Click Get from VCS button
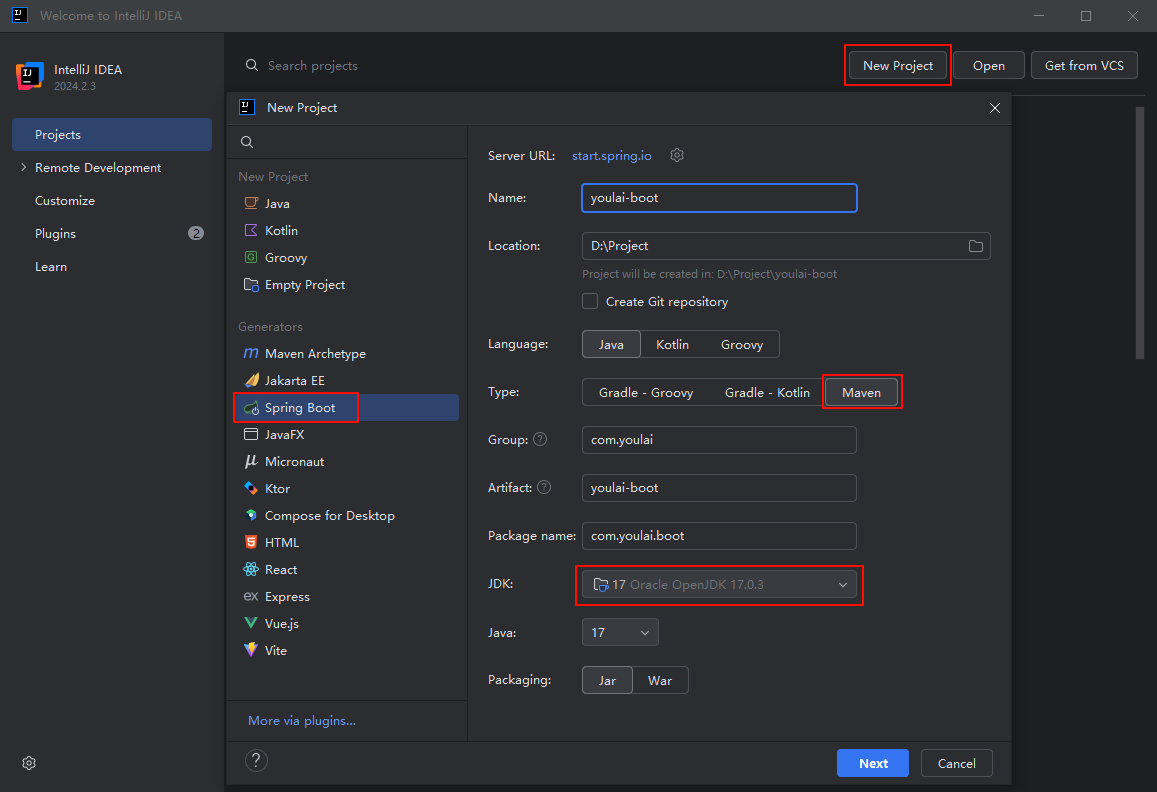This screenshot has height=792, width=1157. (1084, 66)
